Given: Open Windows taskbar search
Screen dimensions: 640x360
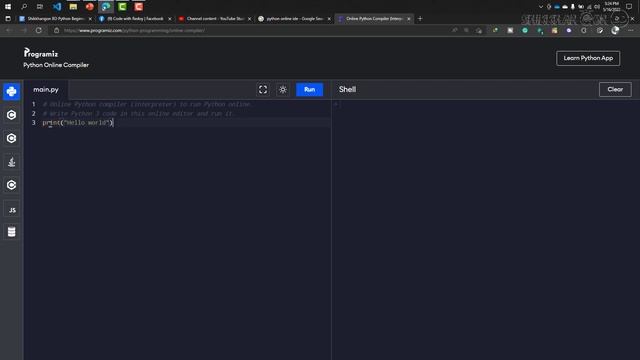Looking at the screenshot, I should click(x=24, y=7).
